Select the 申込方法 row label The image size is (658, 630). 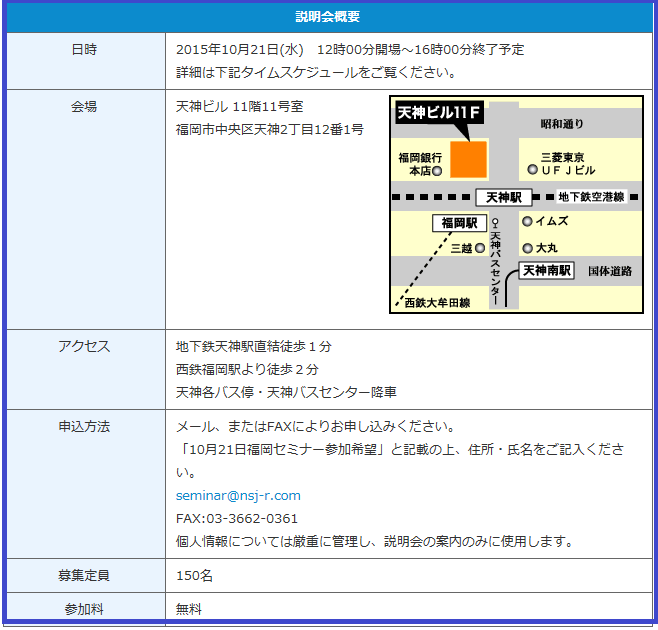pyautogui.click(x=84, y=426)
